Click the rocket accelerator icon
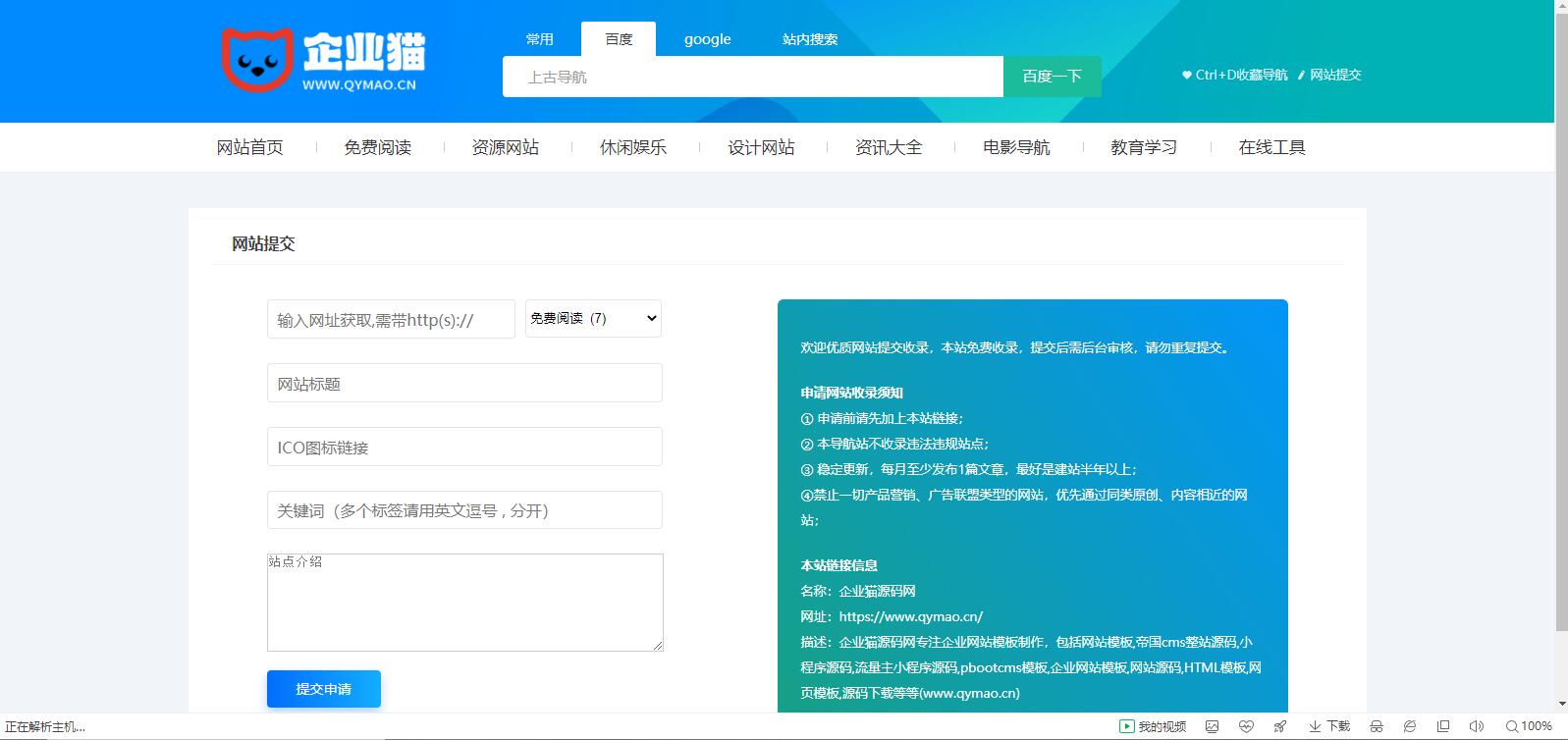 pos(1280,726)
